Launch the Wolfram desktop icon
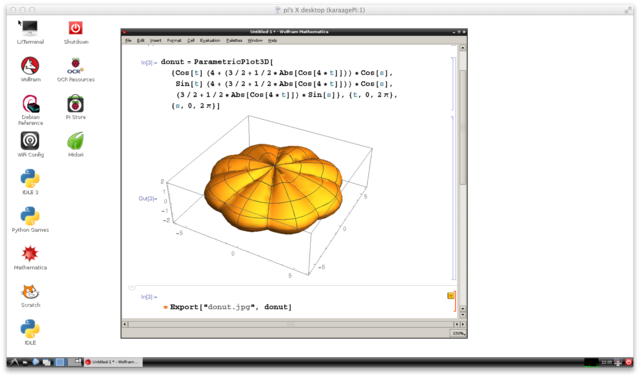640x377 pixels. (30, 69)
